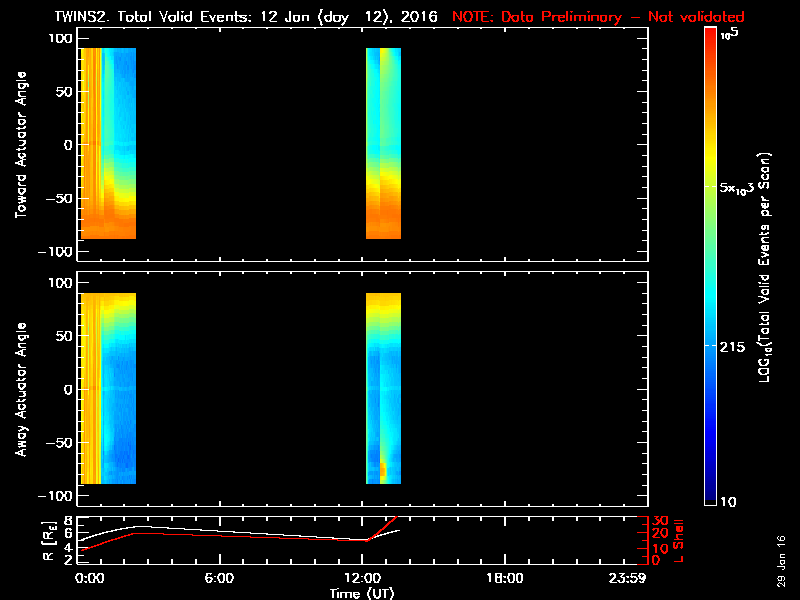Click the "5x10^3" color bar label
Image resolution: width=800 pixels, height=600 pixels.
[736, 188]
